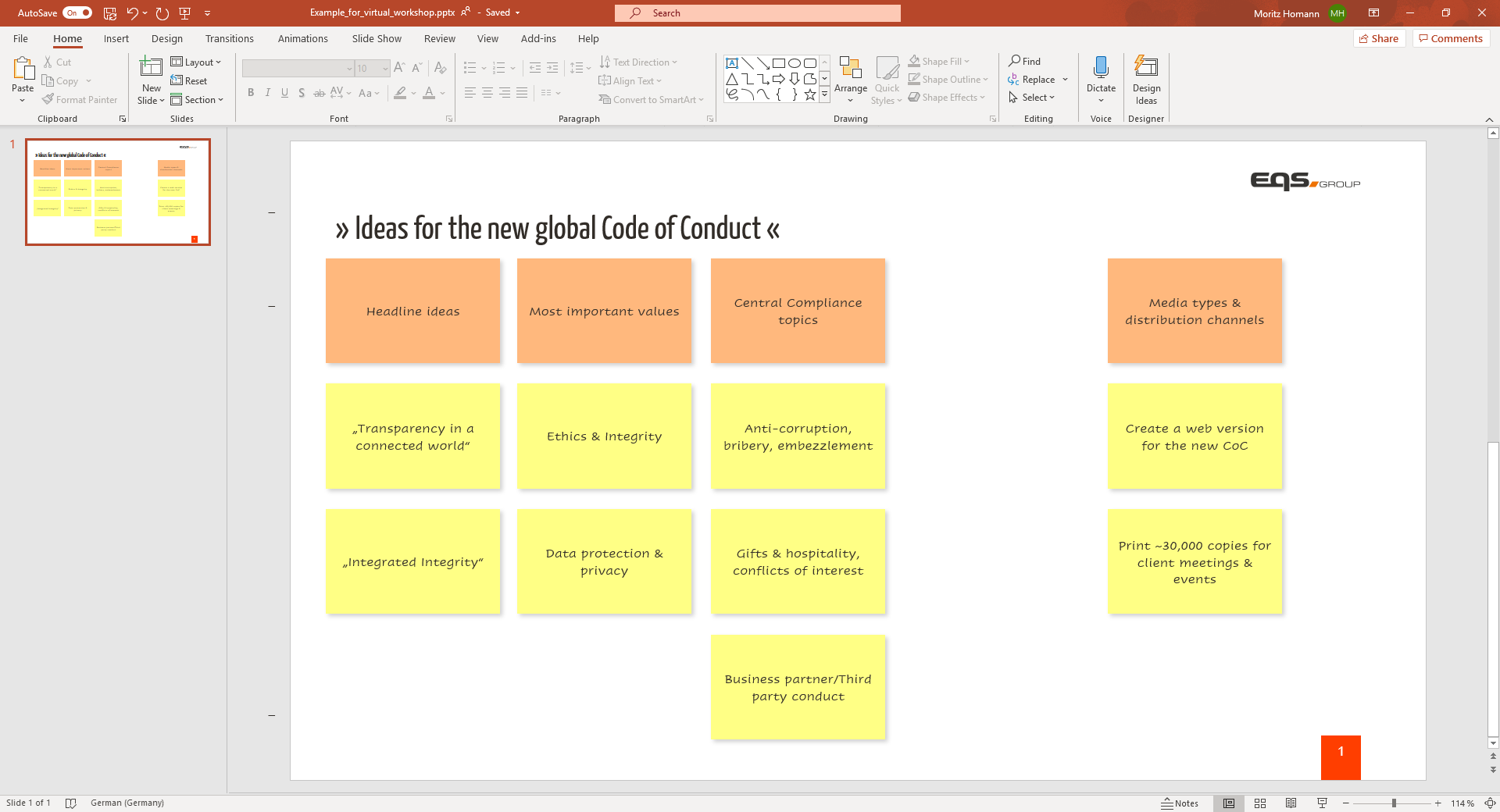Select the oval shape in shapes gallery
The width and height of the screenshot is (1500, 812).
(795, 63)
